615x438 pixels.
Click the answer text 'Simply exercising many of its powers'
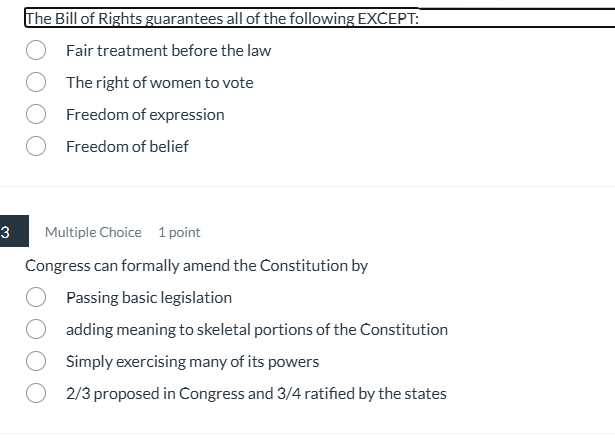tap(192, 361)
